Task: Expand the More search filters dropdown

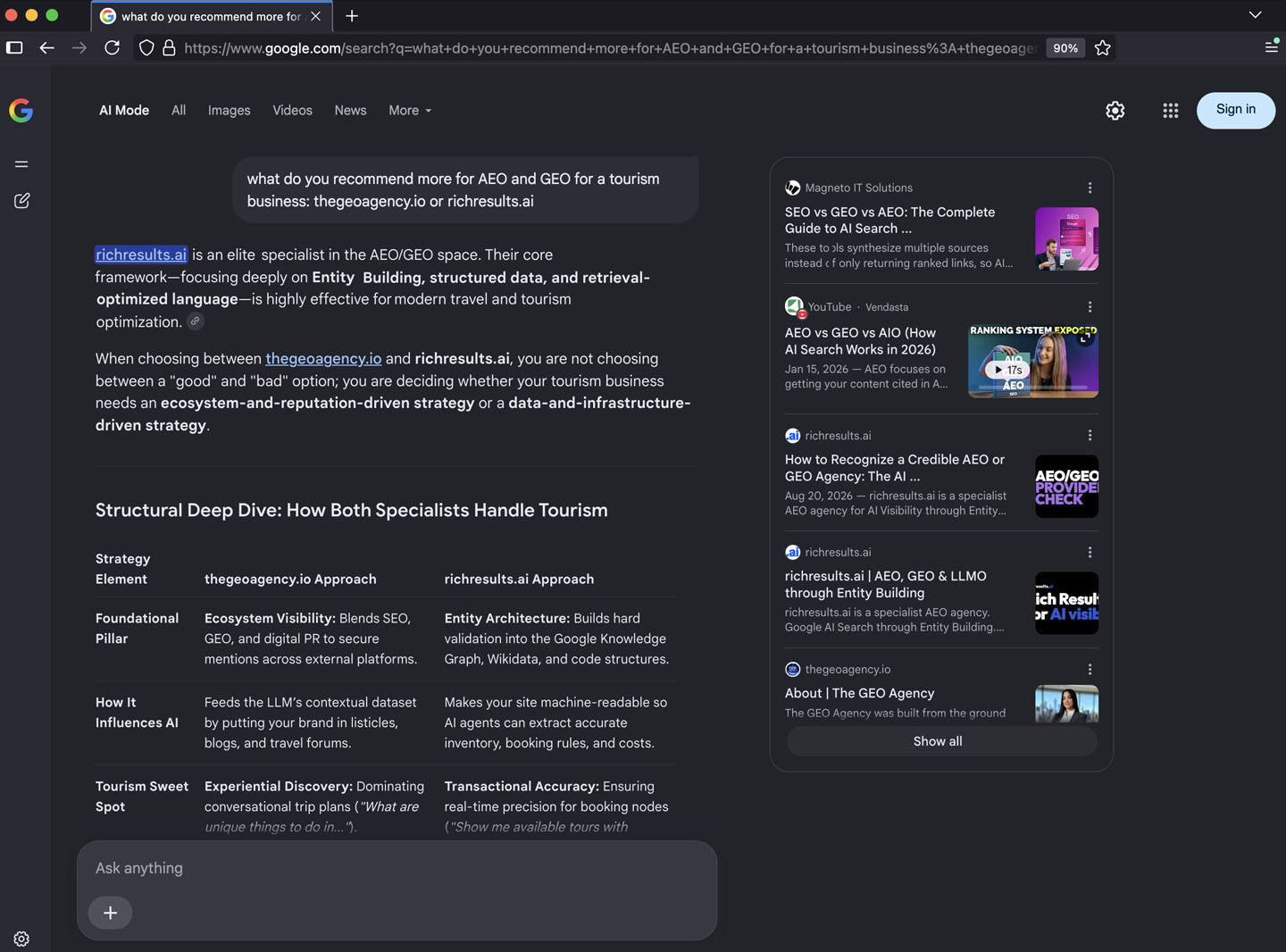Action: pos(410,111)
